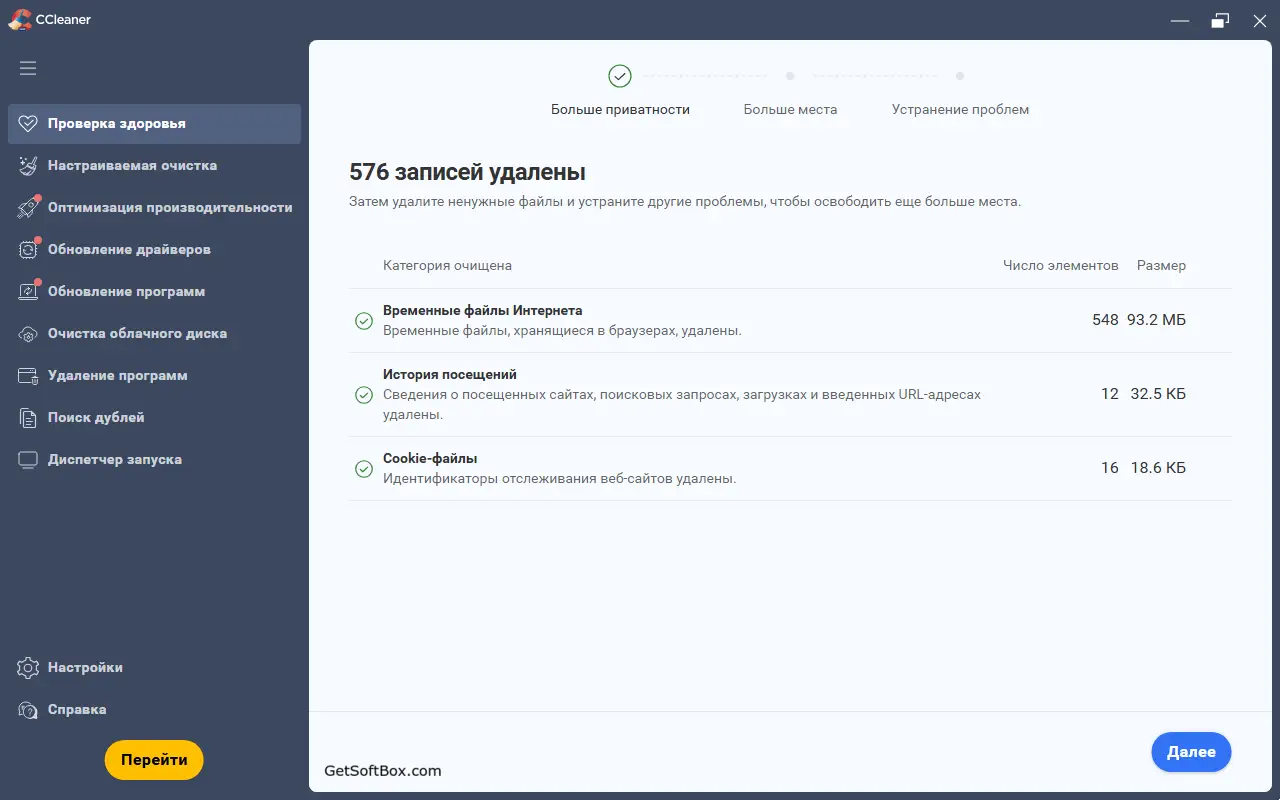Click the Software Updater icon
The image size is (1280, 800).
point(28,292)
